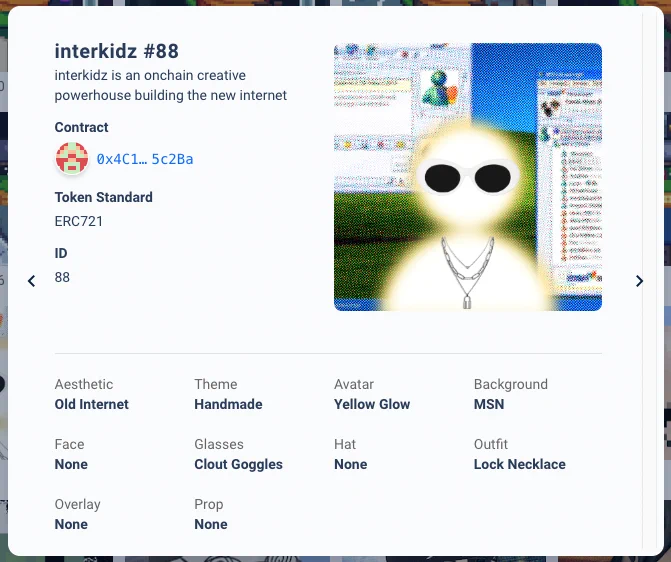
Task: Click the MSN background value
Action: pos(489,404)
